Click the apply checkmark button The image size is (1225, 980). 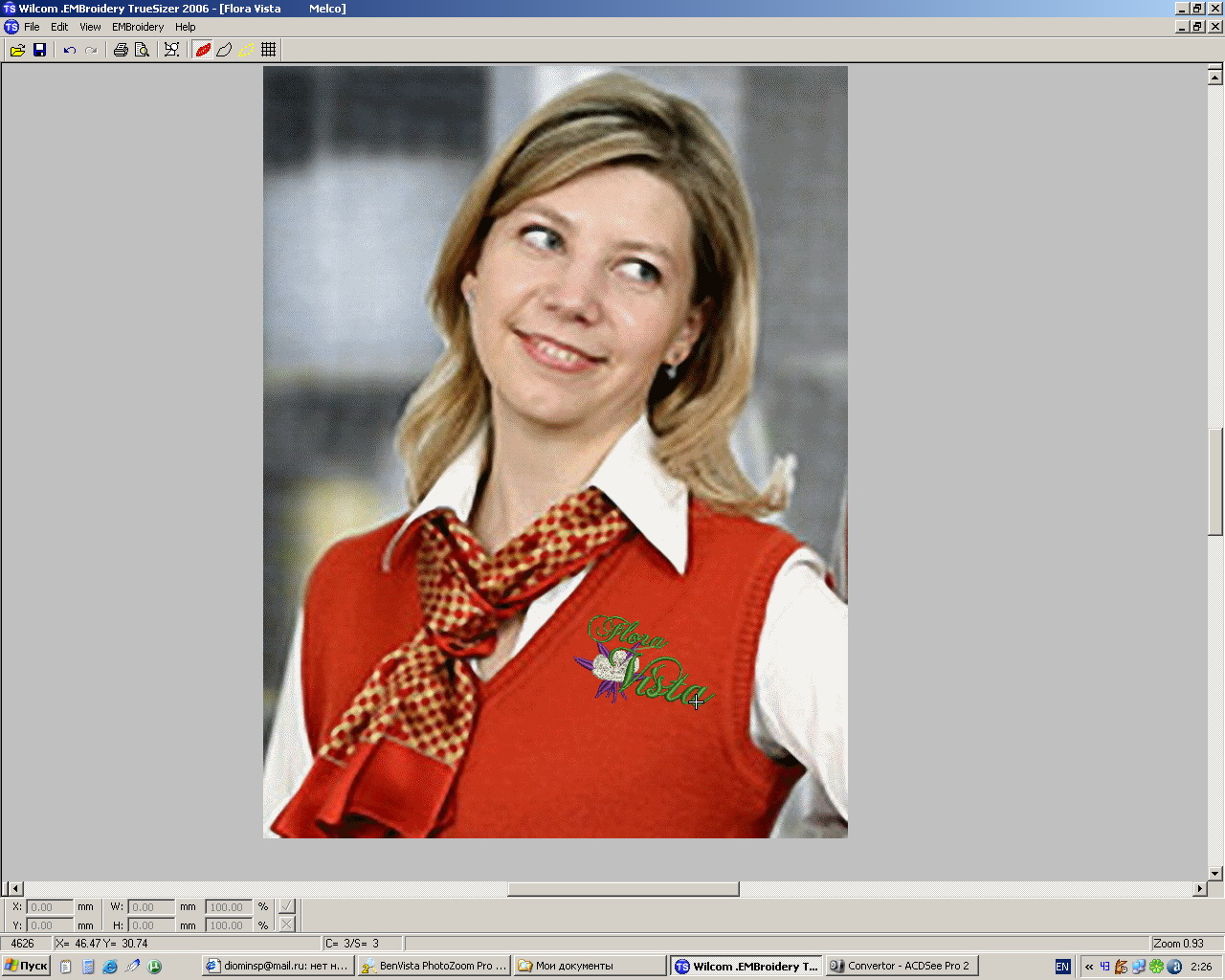[x=286, y=906]
